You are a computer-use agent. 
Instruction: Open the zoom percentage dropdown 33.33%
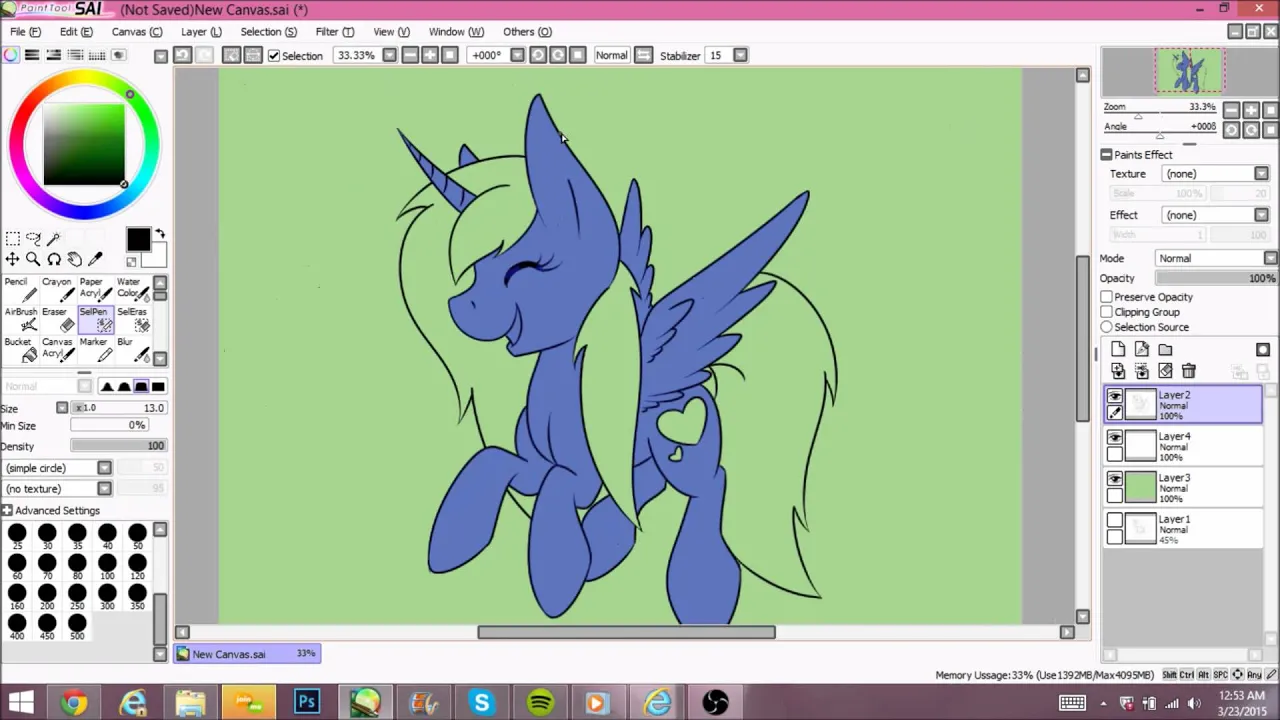[x=390, y=55]
